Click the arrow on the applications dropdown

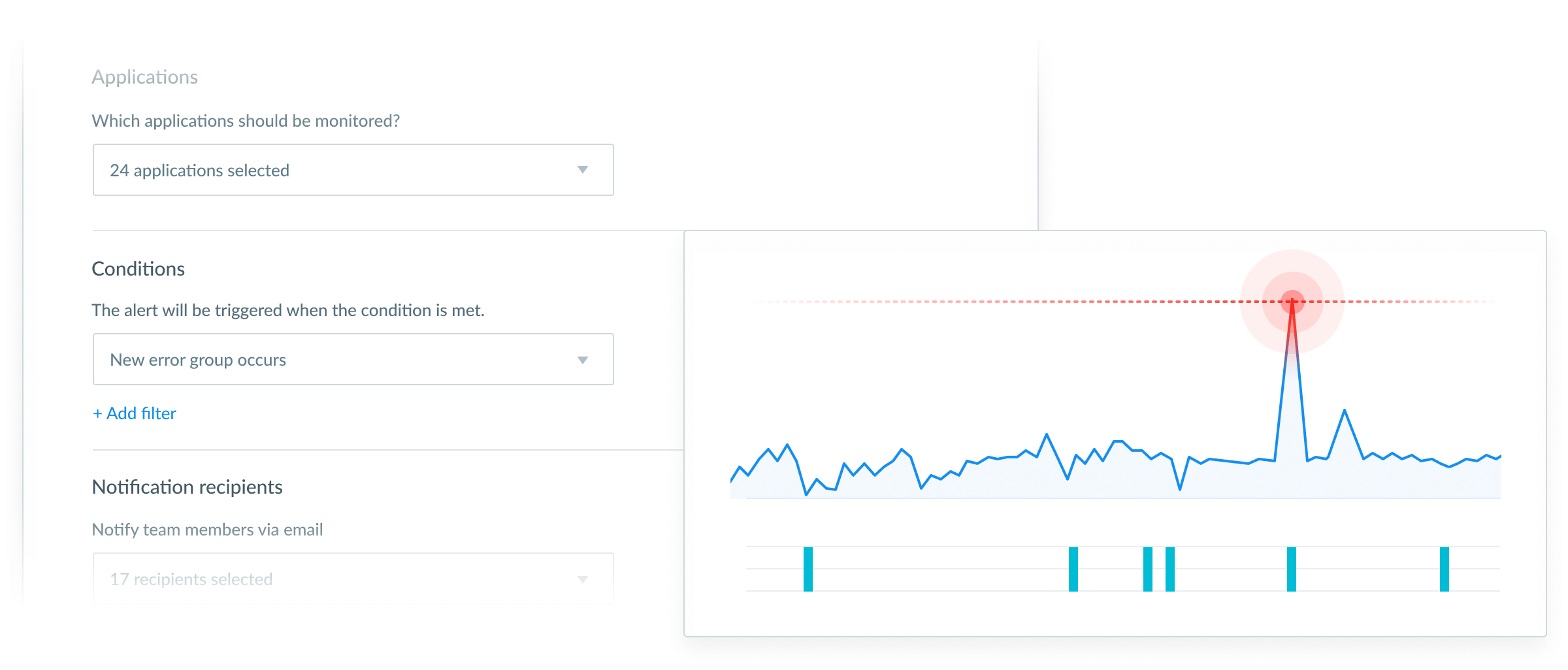[x=583, y=170]
